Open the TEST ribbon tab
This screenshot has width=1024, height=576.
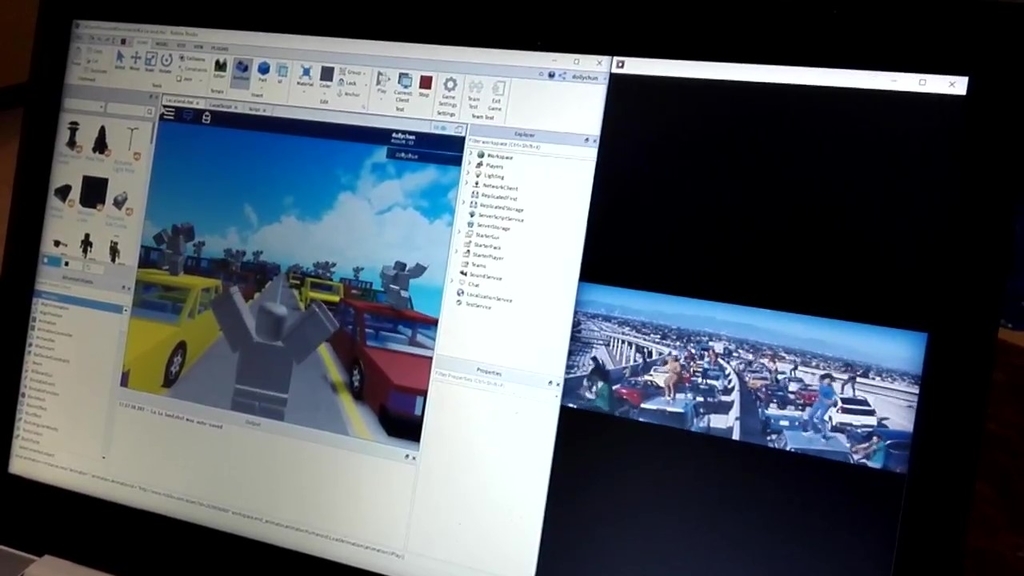[181, 46]
